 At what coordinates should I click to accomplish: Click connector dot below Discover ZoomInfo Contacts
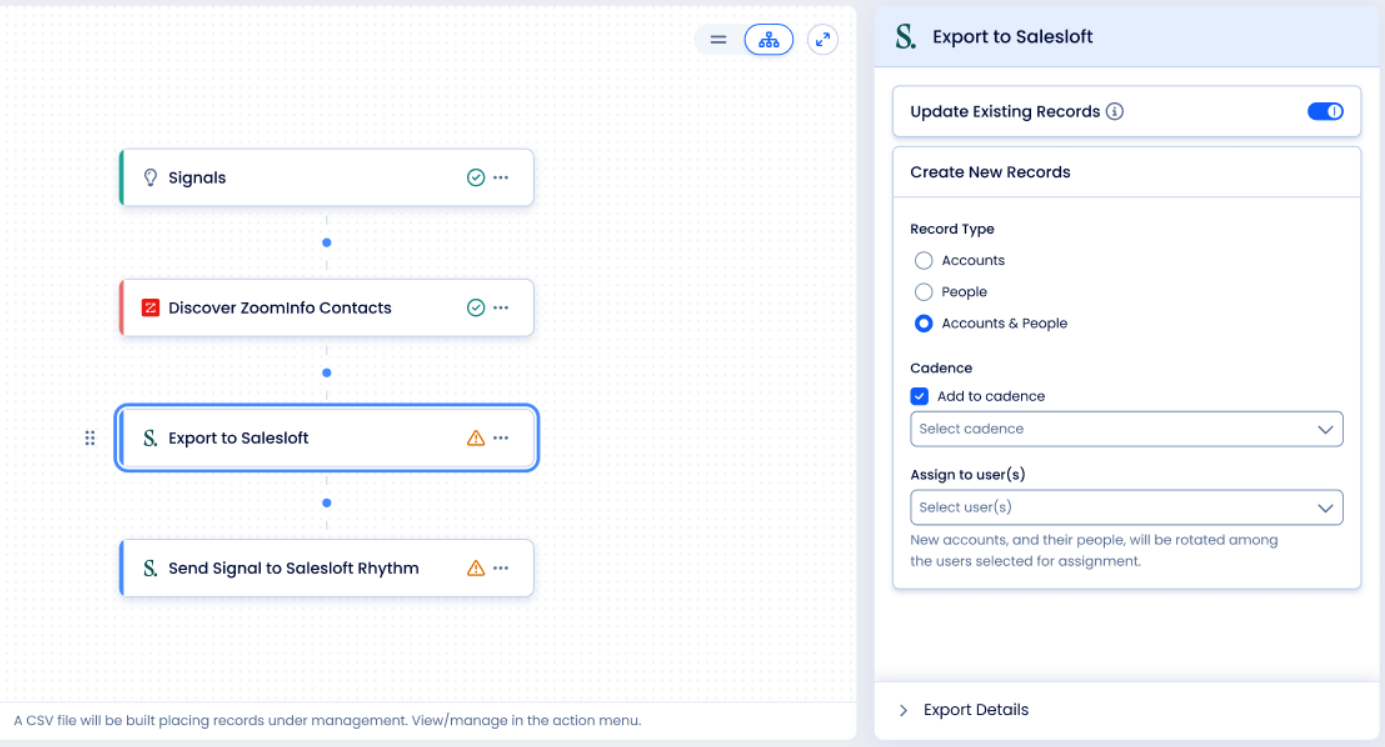point(326,373)
